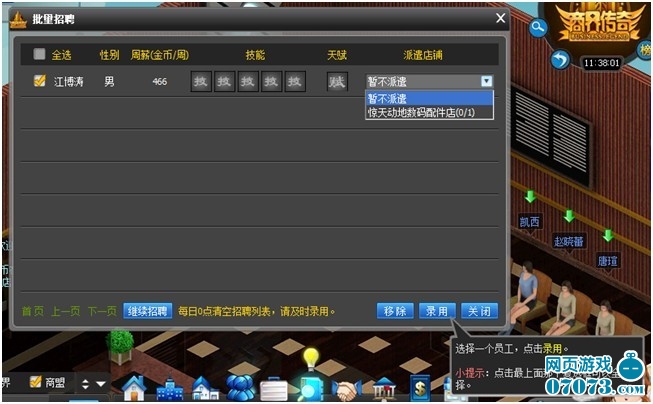
Task: Click the 赋 talent box for 江博涛
Action: click(338, 82)
